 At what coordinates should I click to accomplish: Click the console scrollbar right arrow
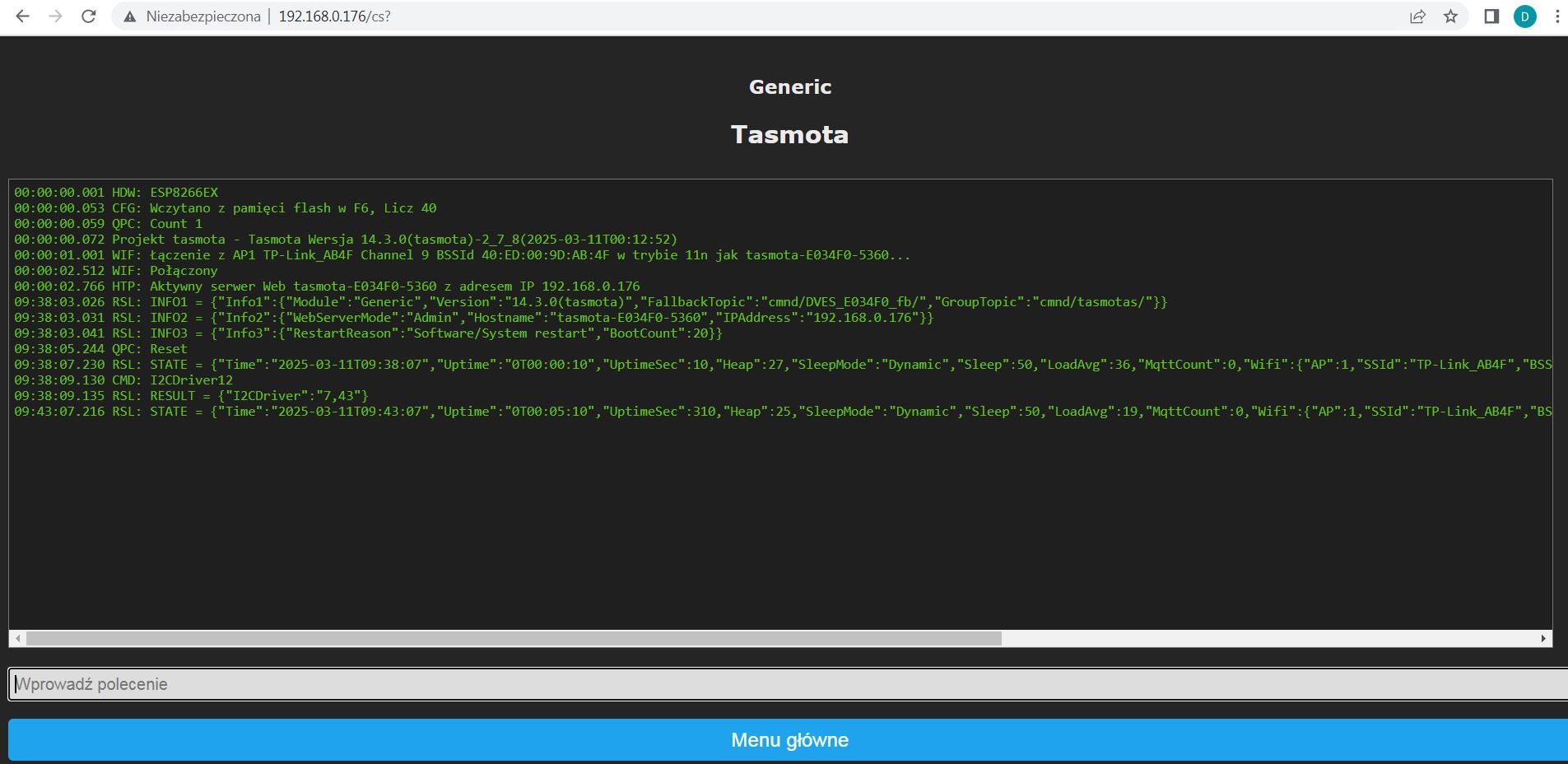point(1543,638)
